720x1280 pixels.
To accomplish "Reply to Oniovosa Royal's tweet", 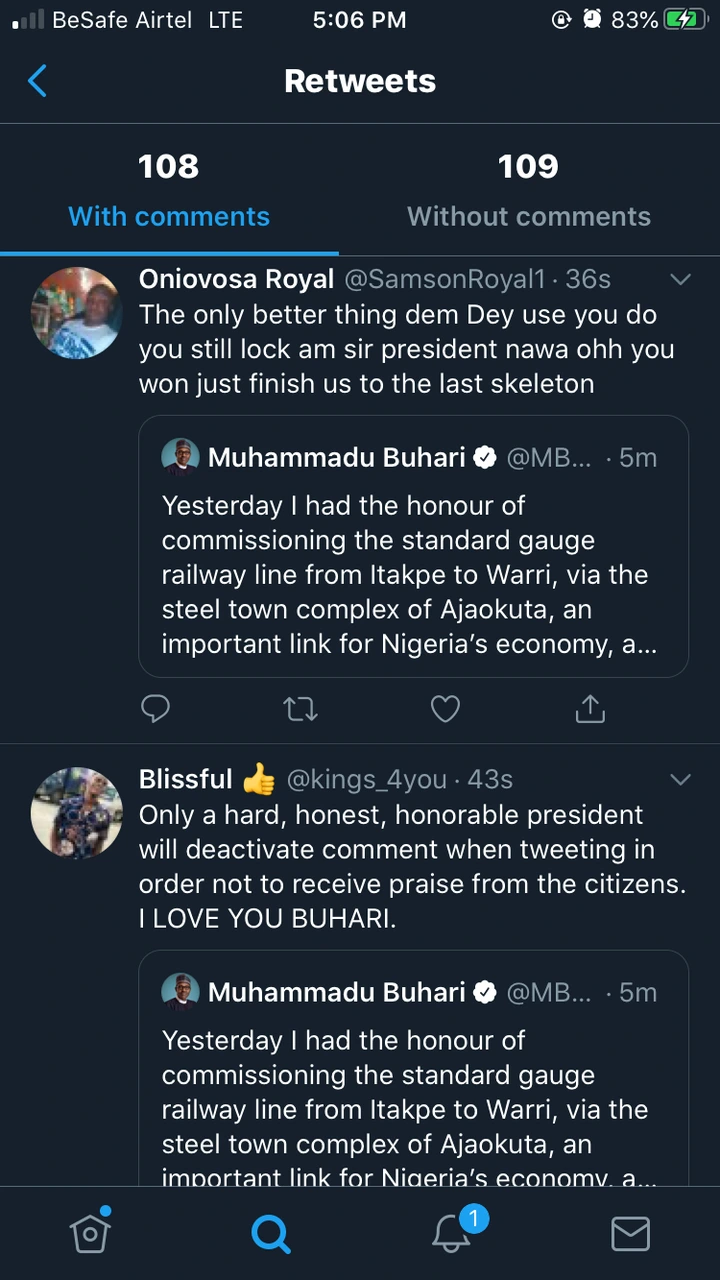I will [x=155, y=709].
